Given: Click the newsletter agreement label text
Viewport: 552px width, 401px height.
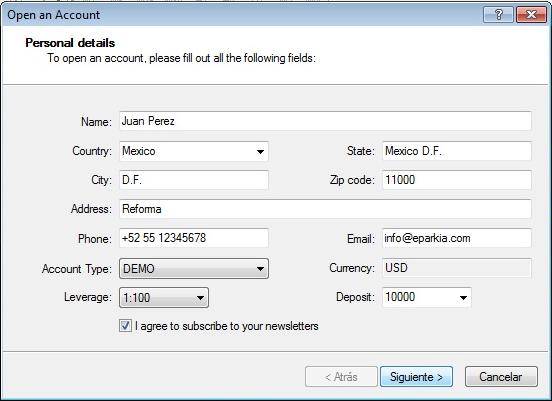Looking at the screenshot, I should click(x=226, y=326).
